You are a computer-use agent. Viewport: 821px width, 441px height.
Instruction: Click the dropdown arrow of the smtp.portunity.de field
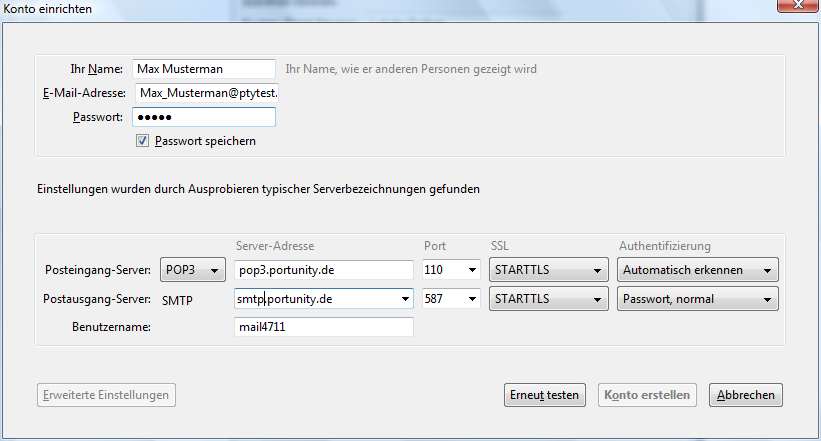[x=405, y=298]
